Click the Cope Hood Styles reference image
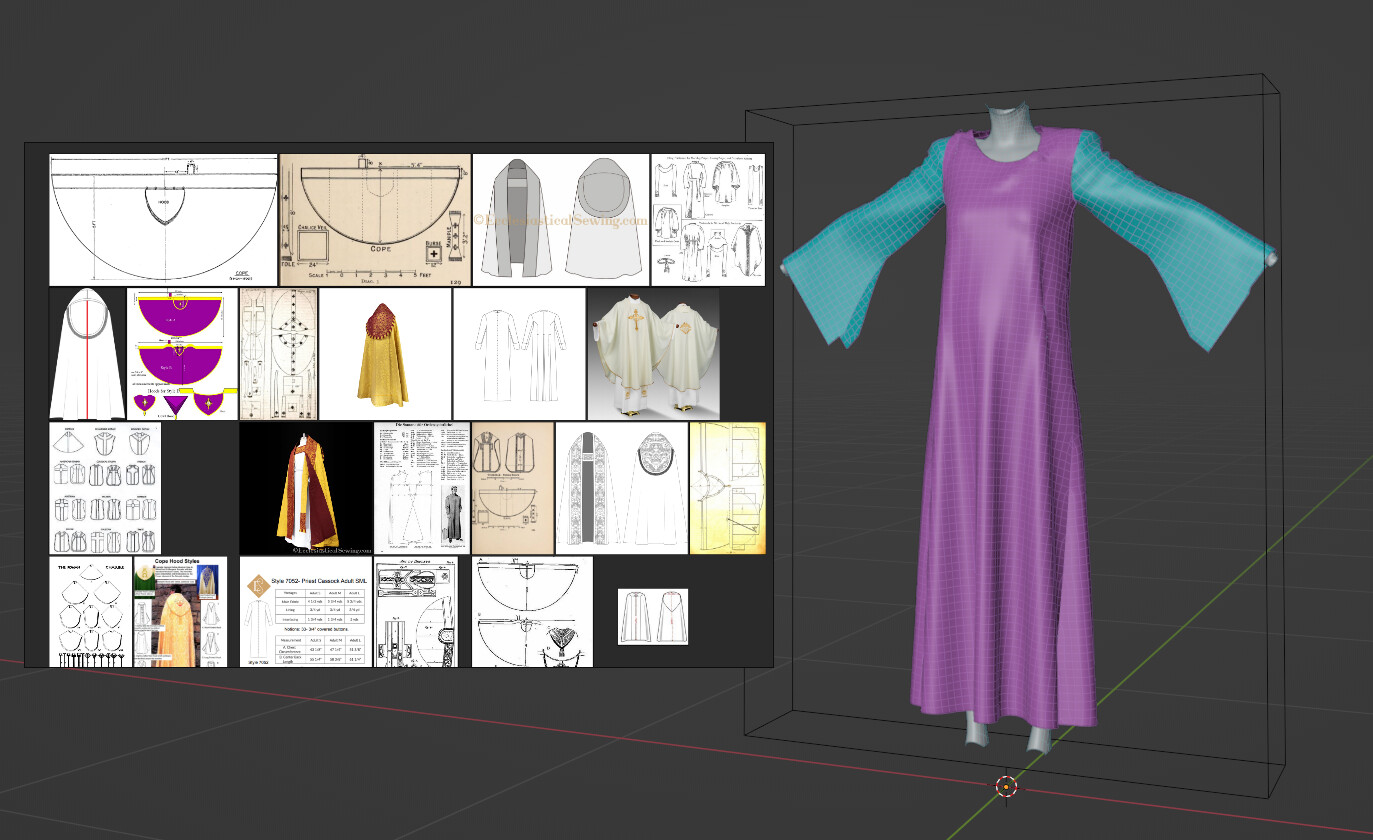 [x=180, y=612]
